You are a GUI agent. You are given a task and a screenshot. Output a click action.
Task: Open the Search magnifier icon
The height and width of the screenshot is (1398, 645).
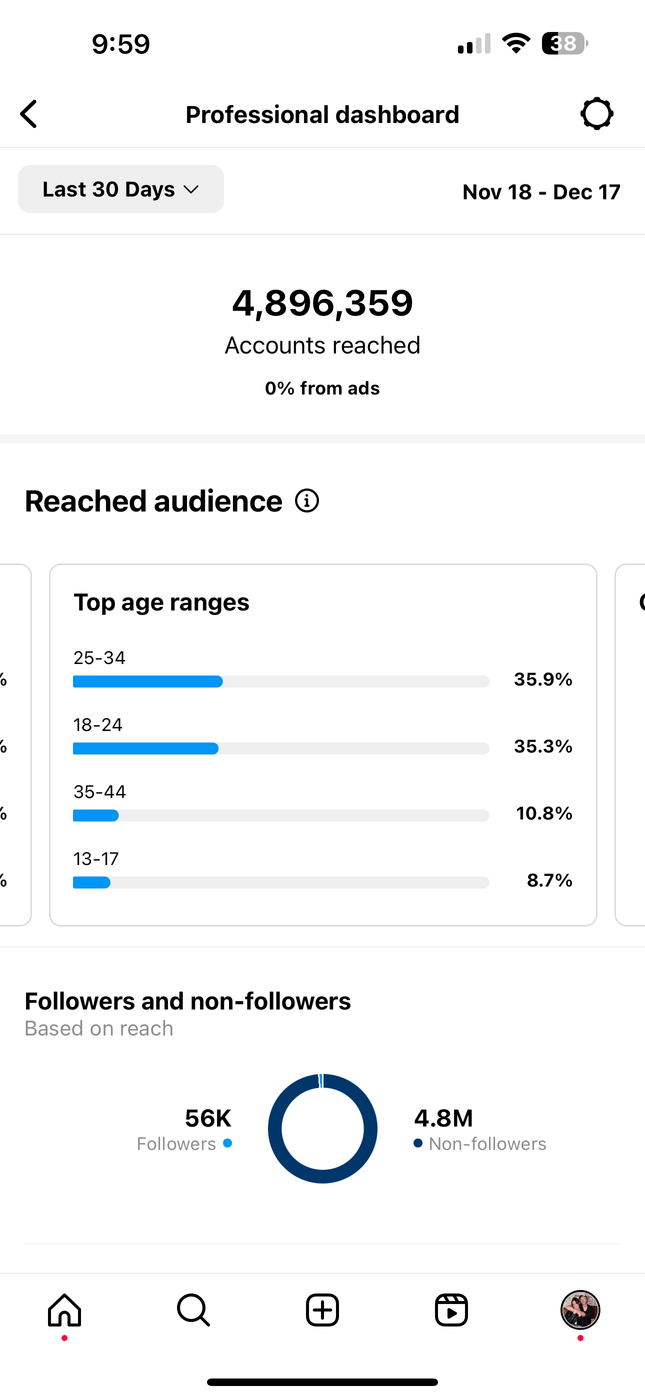tap(193, 1309)
